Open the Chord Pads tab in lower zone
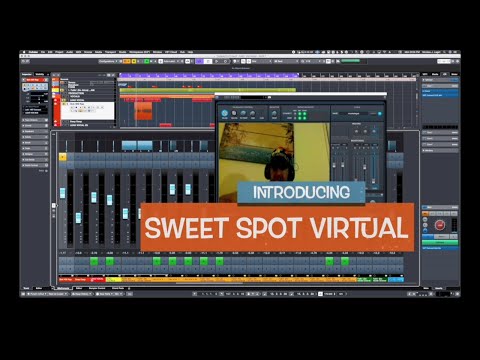480x360 pixels. tap(118, 288)
